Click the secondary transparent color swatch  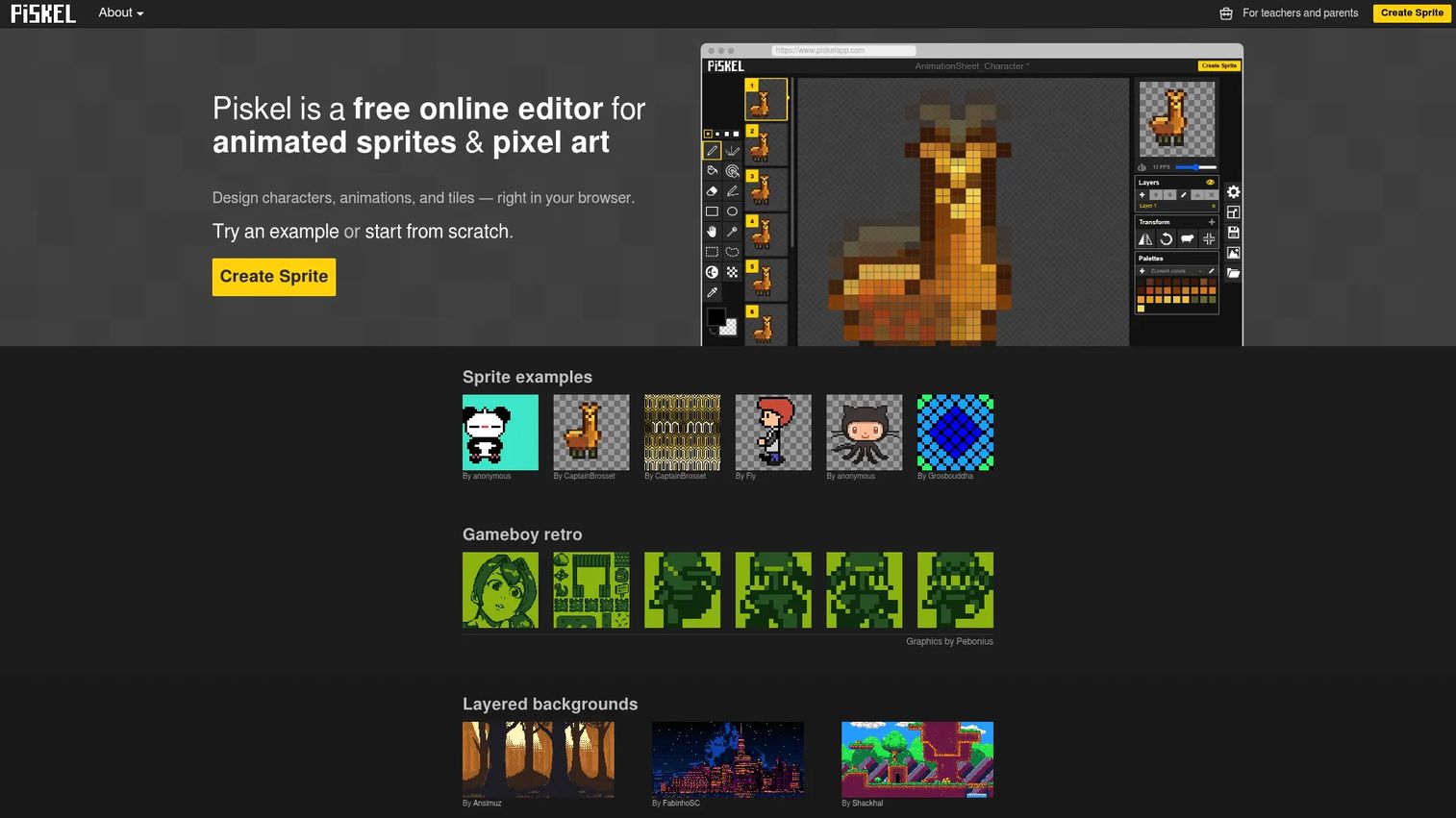[x=729, y=328]
